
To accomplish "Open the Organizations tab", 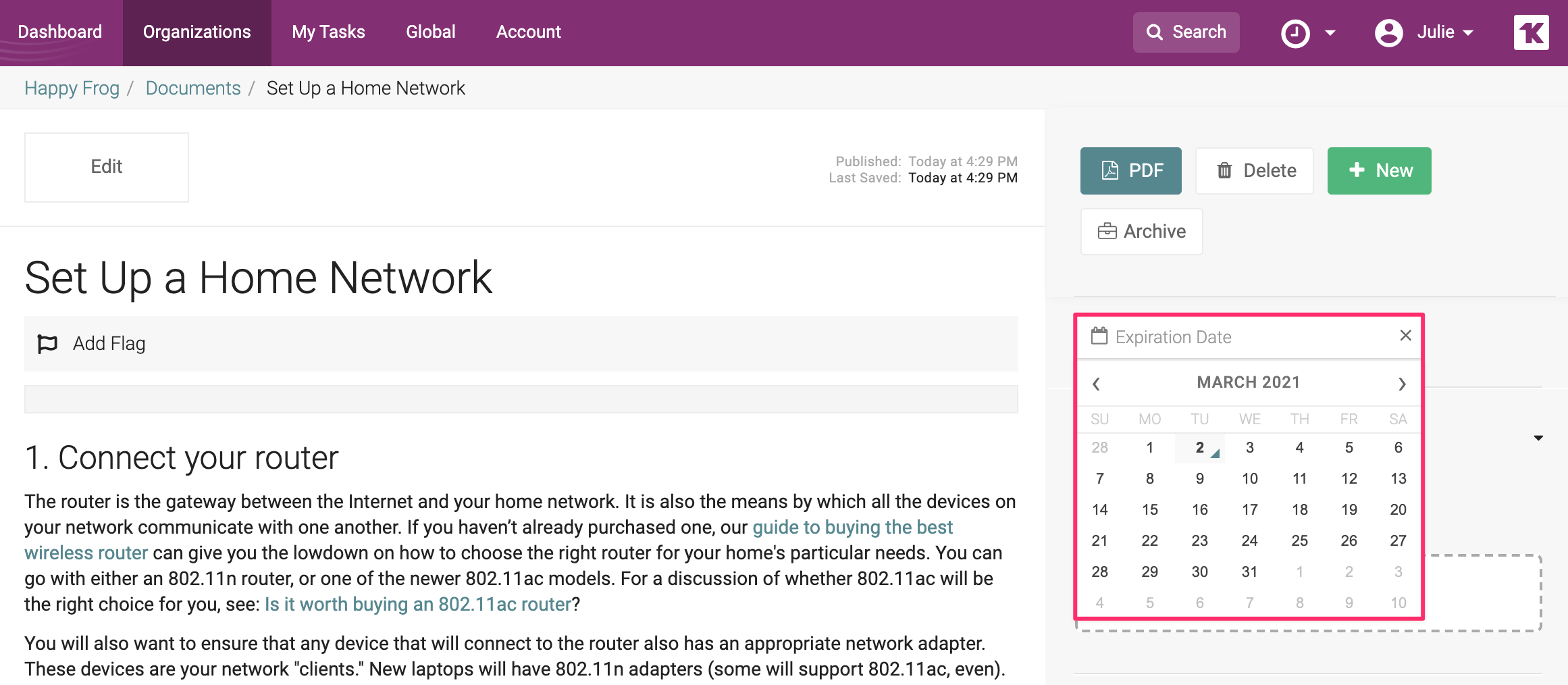I will (x=197, y=32).
